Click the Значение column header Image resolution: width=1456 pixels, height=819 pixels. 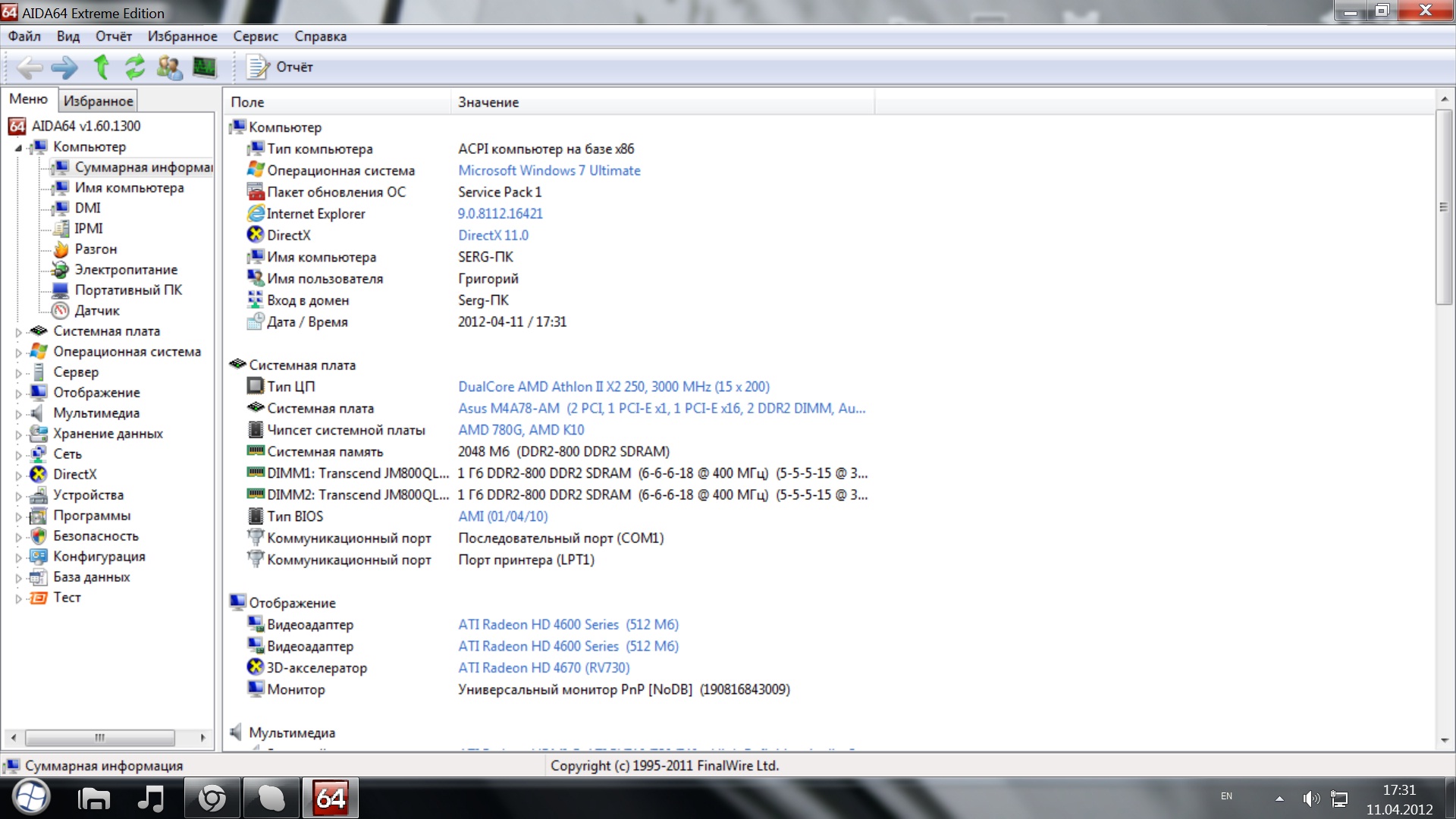click(663, 102)
